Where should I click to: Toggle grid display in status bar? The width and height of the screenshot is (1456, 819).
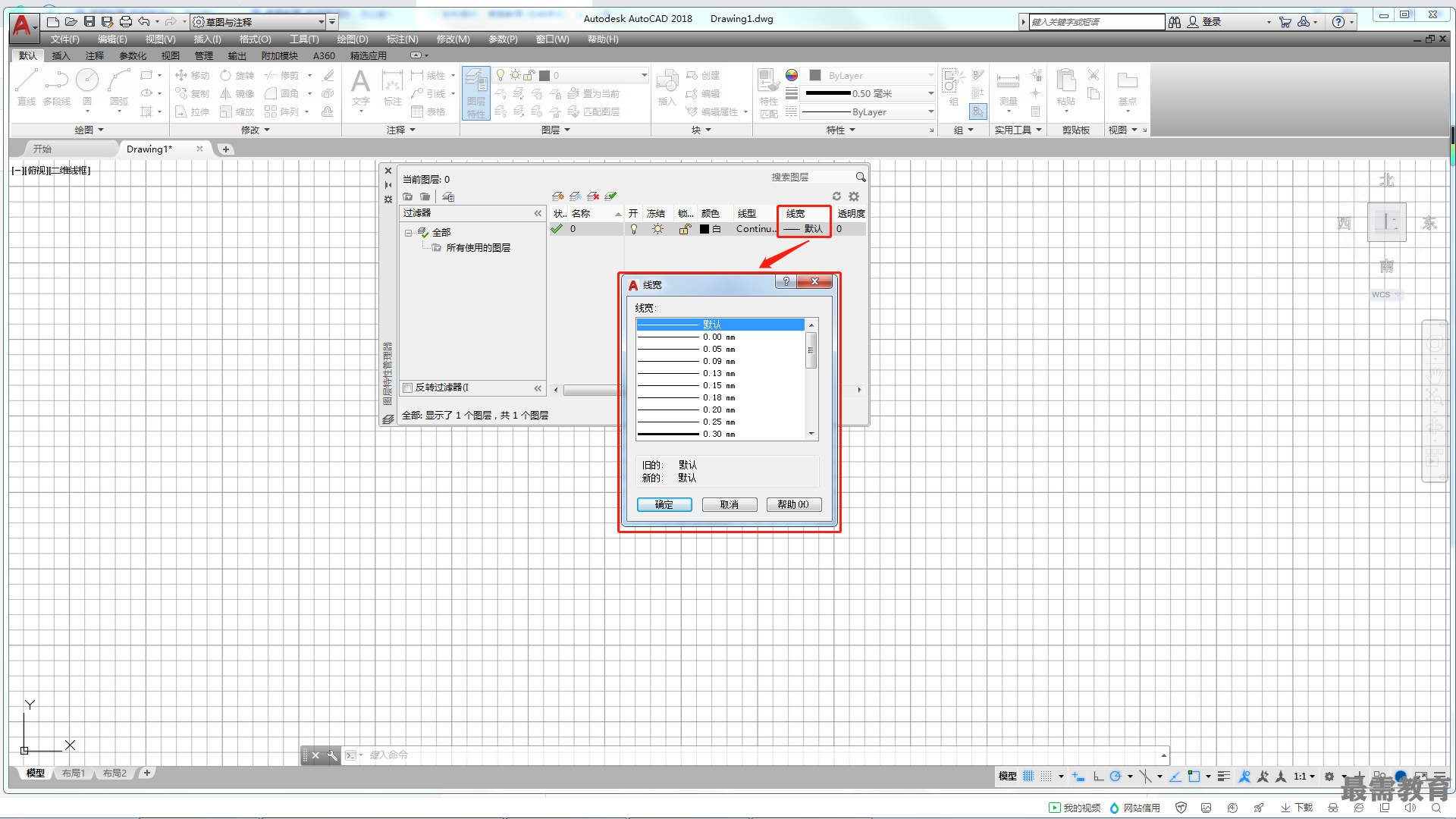[1028, 776]
